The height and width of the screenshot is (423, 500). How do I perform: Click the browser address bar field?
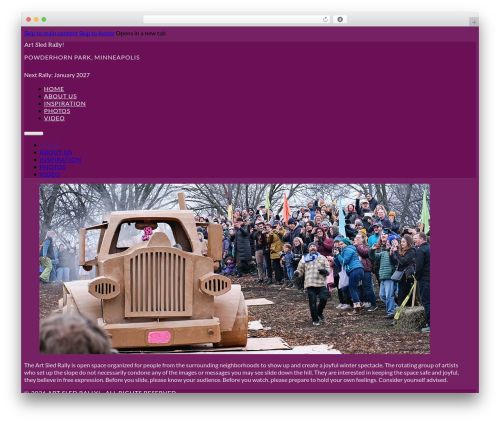[237, 20]
